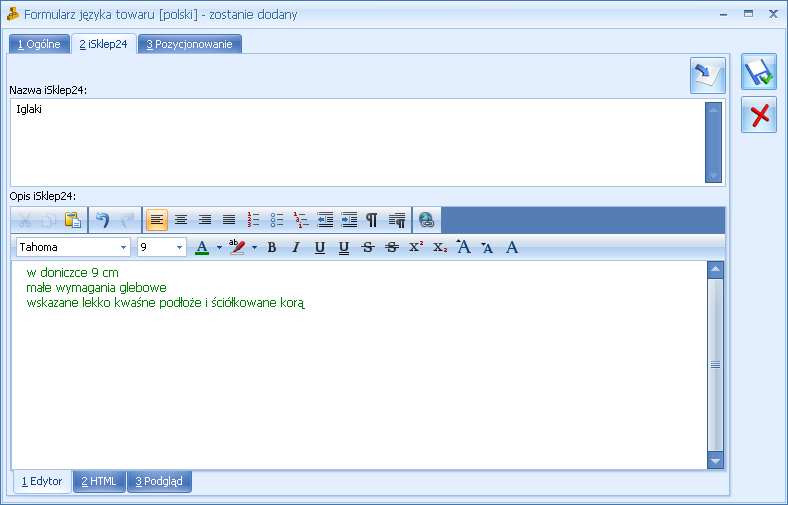Cancel the form with red X button

point(759,115)
